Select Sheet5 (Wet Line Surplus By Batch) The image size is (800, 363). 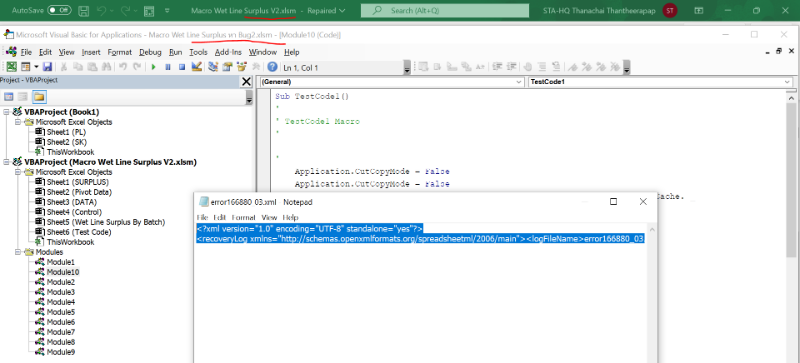tap(106, 222)
